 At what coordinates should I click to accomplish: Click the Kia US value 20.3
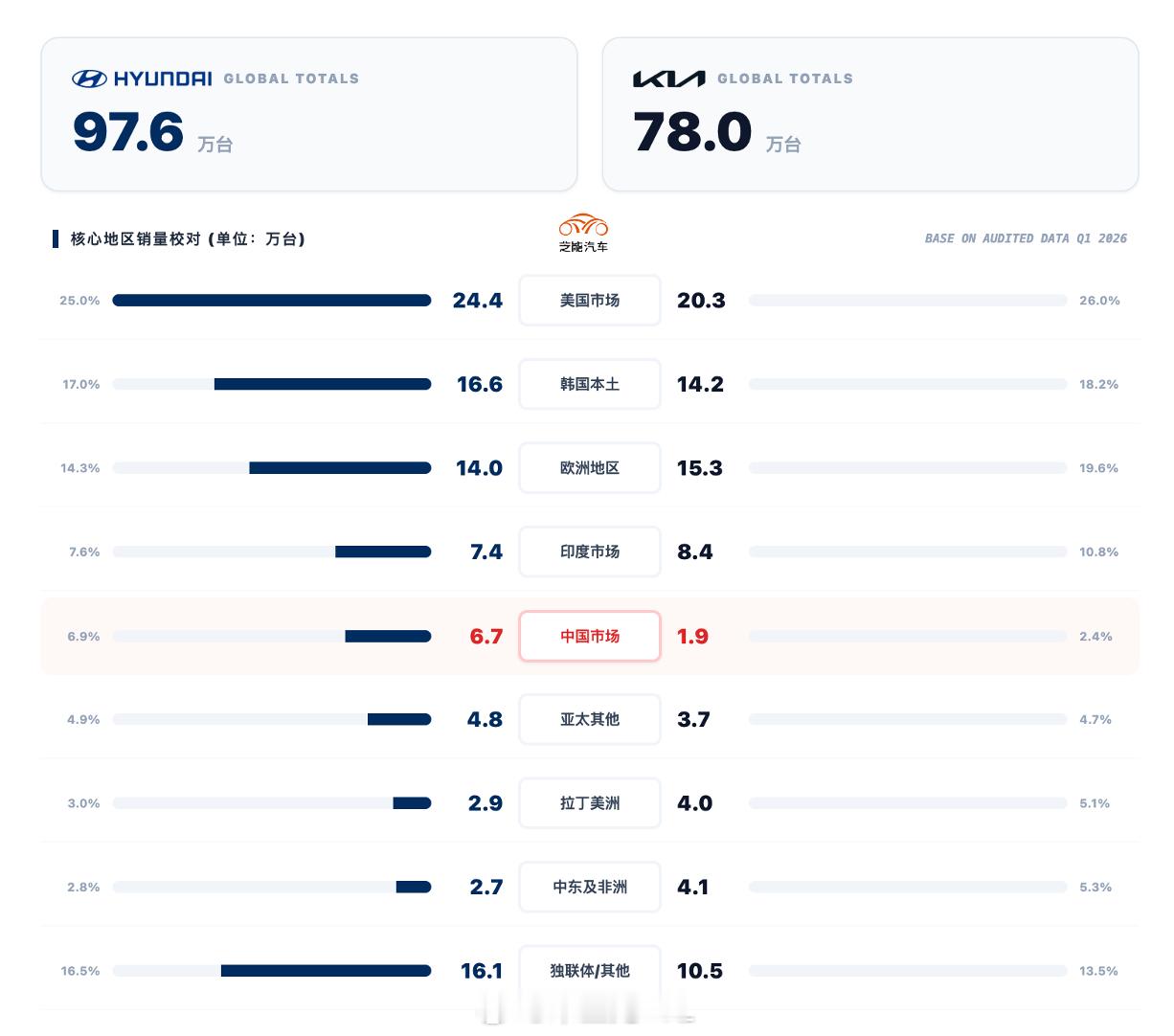tap(701, 301)
